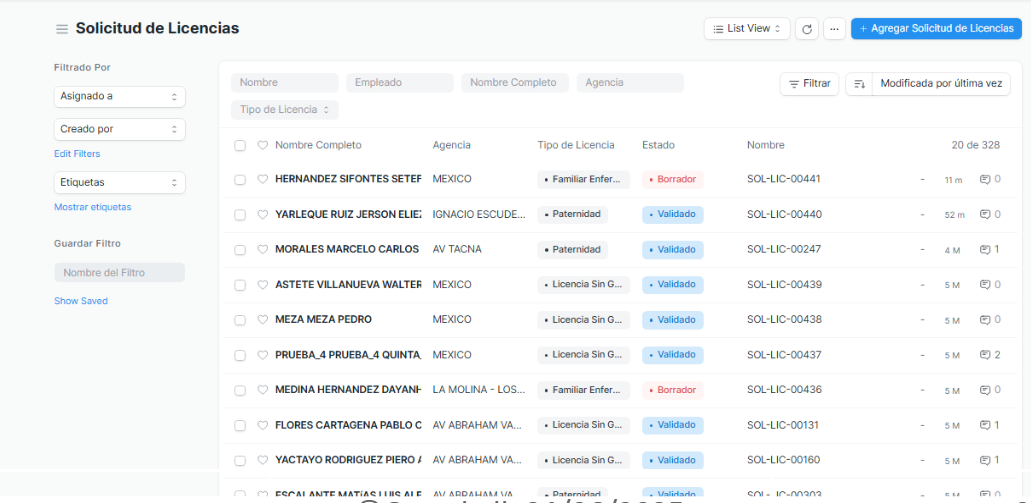Screen dimensions: 1031x503
Task: Click the Edit Filters link
Action: click(77, 154)
